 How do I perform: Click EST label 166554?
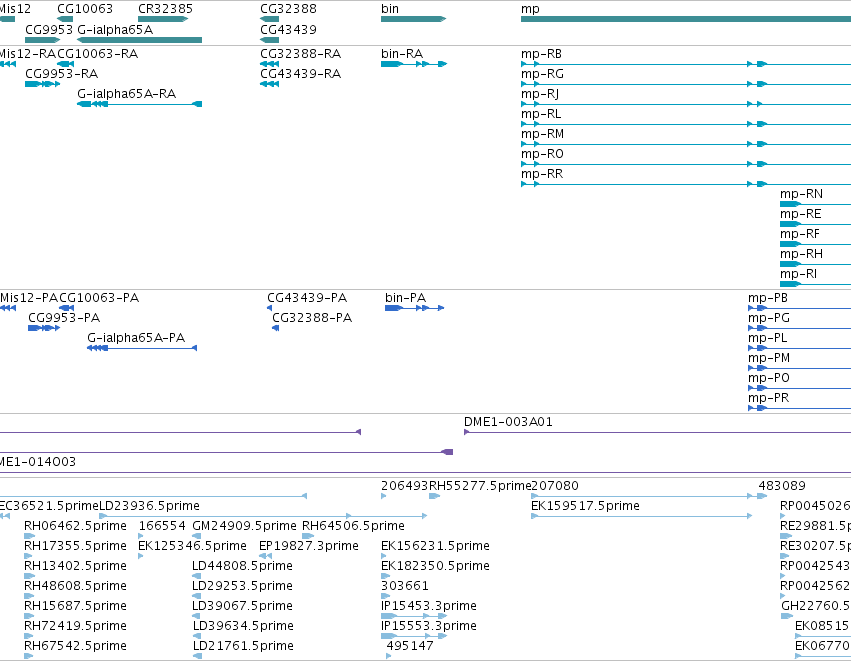point(162,526)
